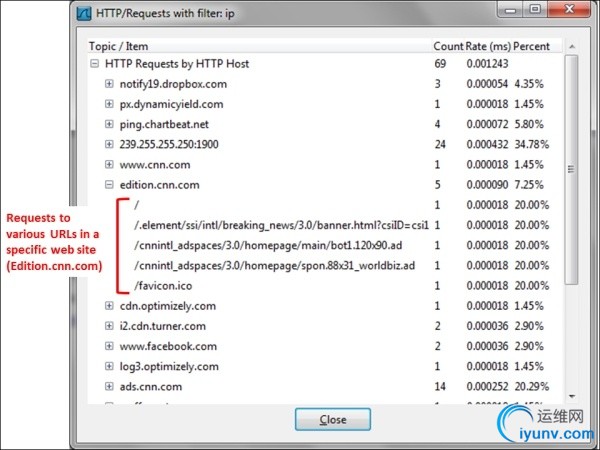The width and height of the screenshot is (600, 450).
Task: Expand the cdn.optimizely.com node
Action: pos(109,306)
